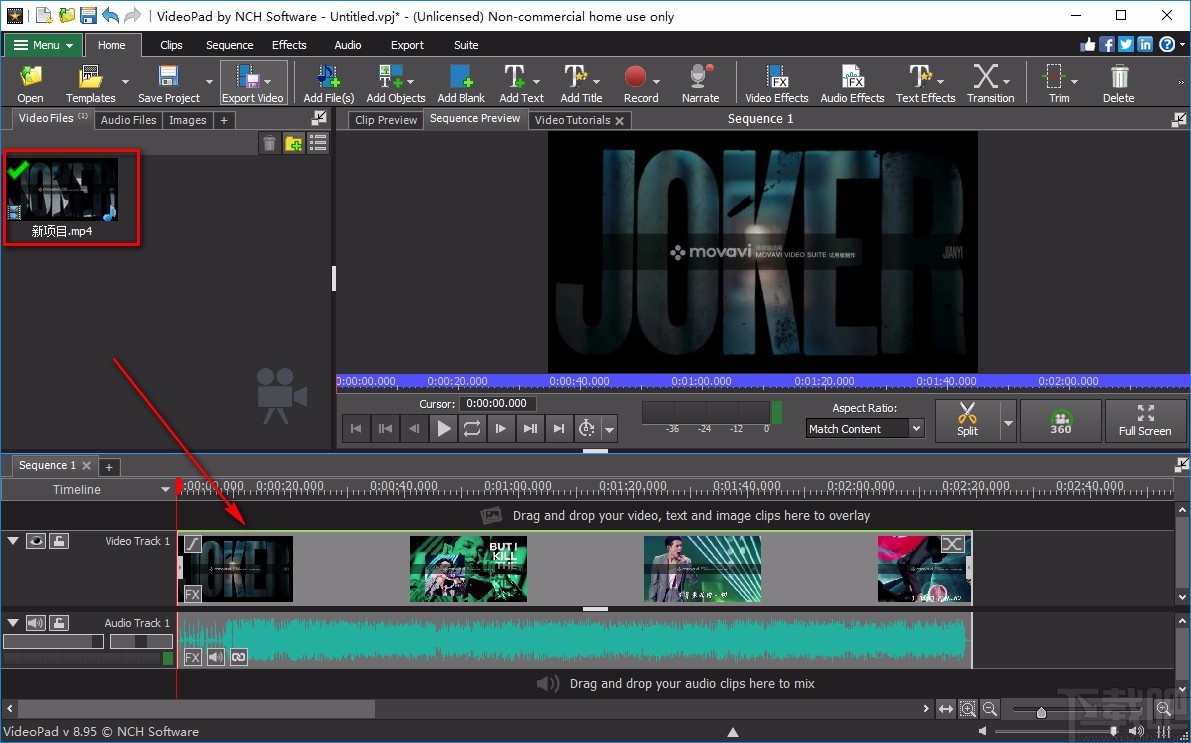Screen dimensions: 1191x743
Task: Mute Audio Track 1 speaker toggle
Action: tap(36, 622)
